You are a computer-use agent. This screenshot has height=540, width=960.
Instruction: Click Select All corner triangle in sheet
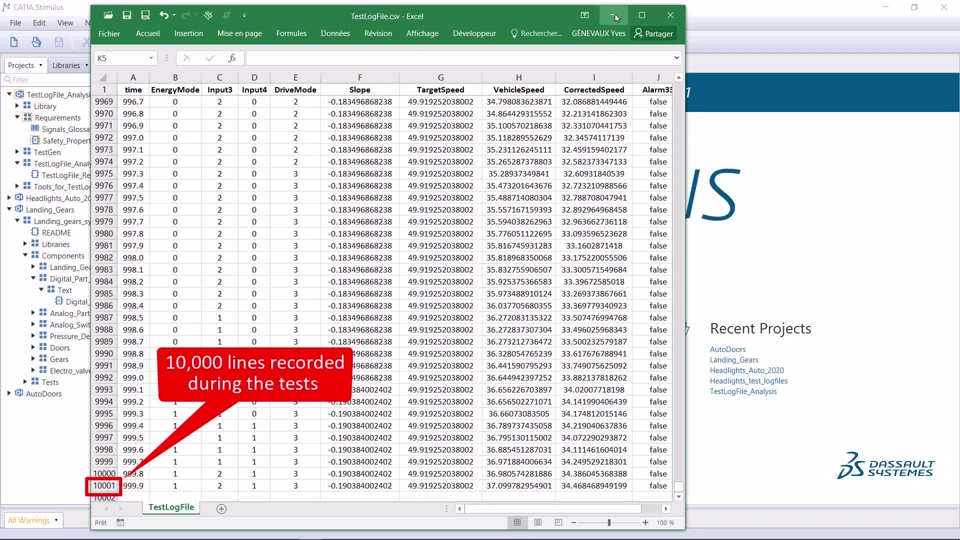(103, 78)
